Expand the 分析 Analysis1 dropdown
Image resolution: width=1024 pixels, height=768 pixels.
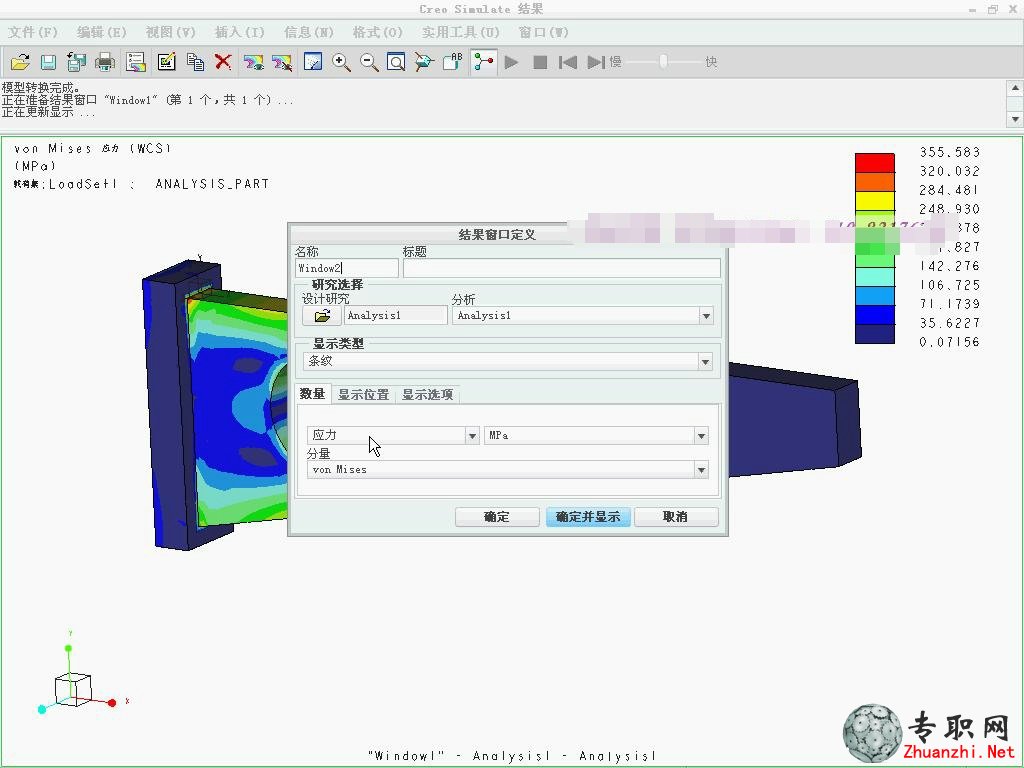point(706,316)
